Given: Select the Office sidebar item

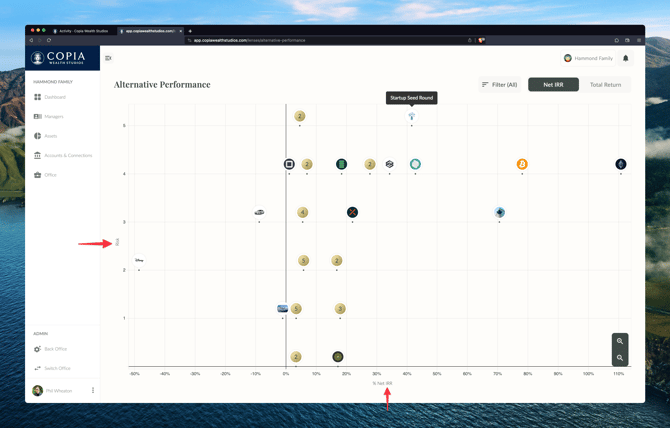Looking at the screenshot, I should click(50, 175).
